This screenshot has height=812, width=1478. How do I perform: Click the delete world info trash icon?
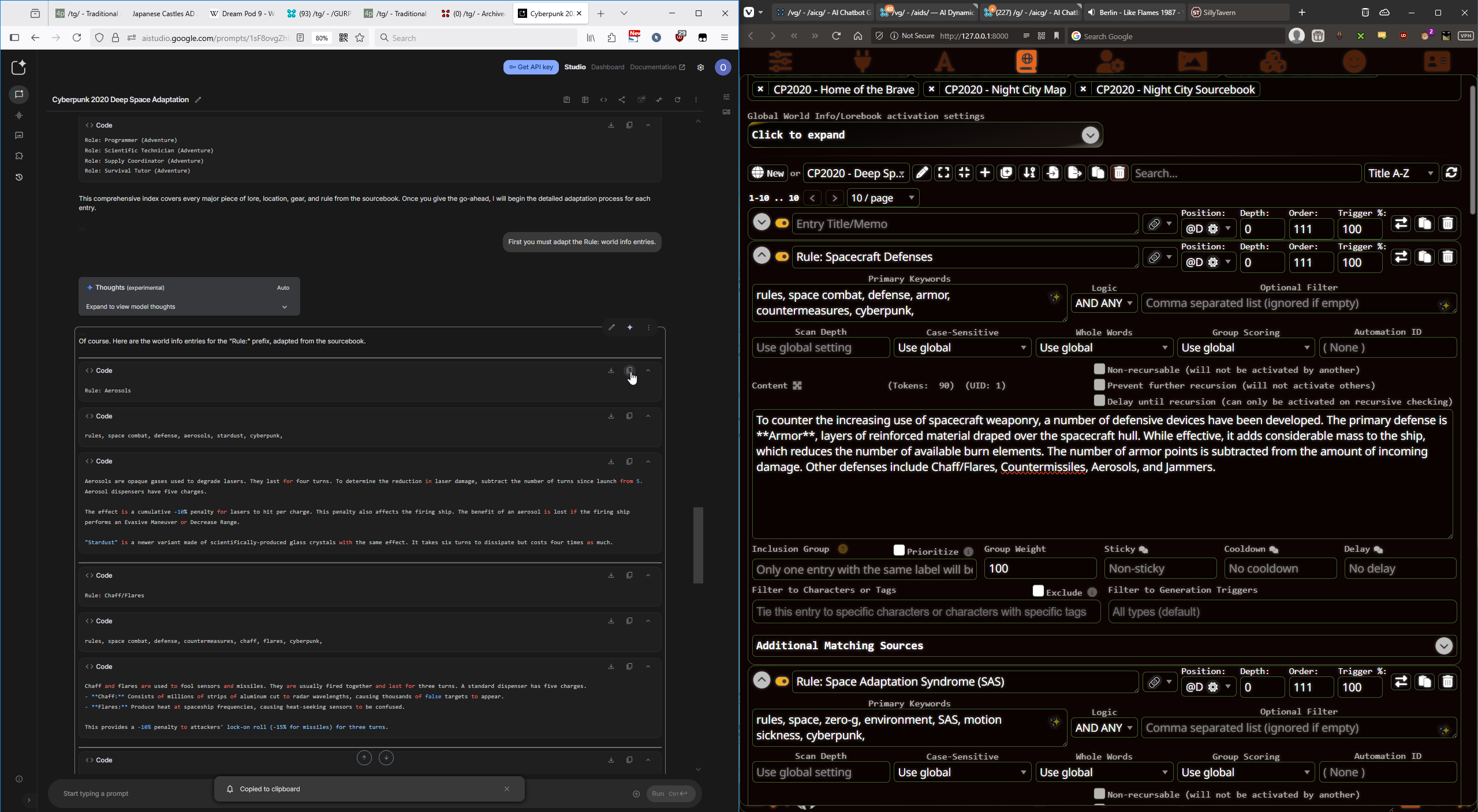[1119, 173]
